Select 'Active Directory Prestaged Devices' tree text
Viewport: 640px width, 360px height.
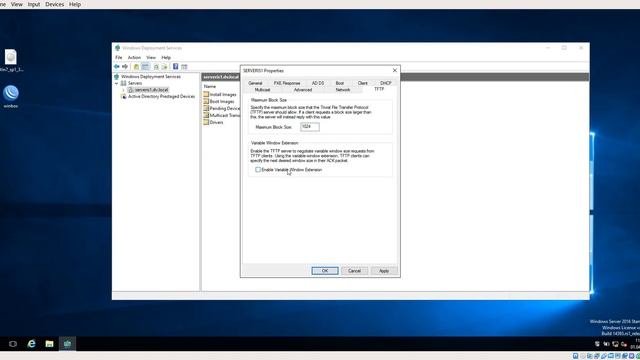161,96
